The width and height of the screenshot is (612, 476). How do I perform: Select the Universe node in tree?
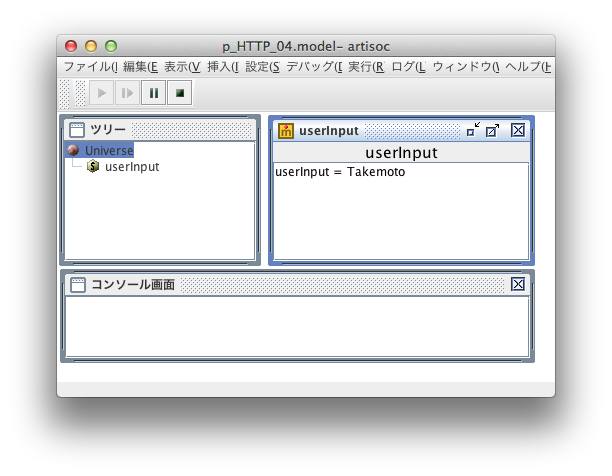pos(108,150)
